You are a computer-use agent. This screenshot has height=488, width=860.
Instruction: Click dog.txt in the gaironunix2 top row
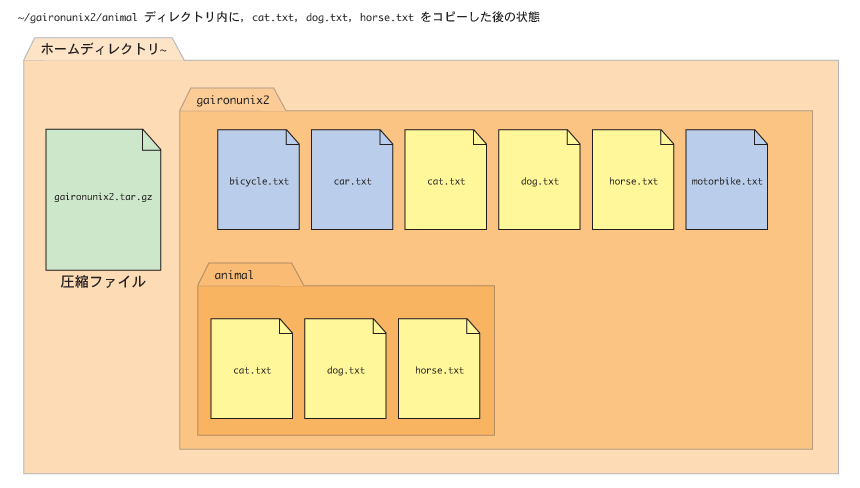539,179
